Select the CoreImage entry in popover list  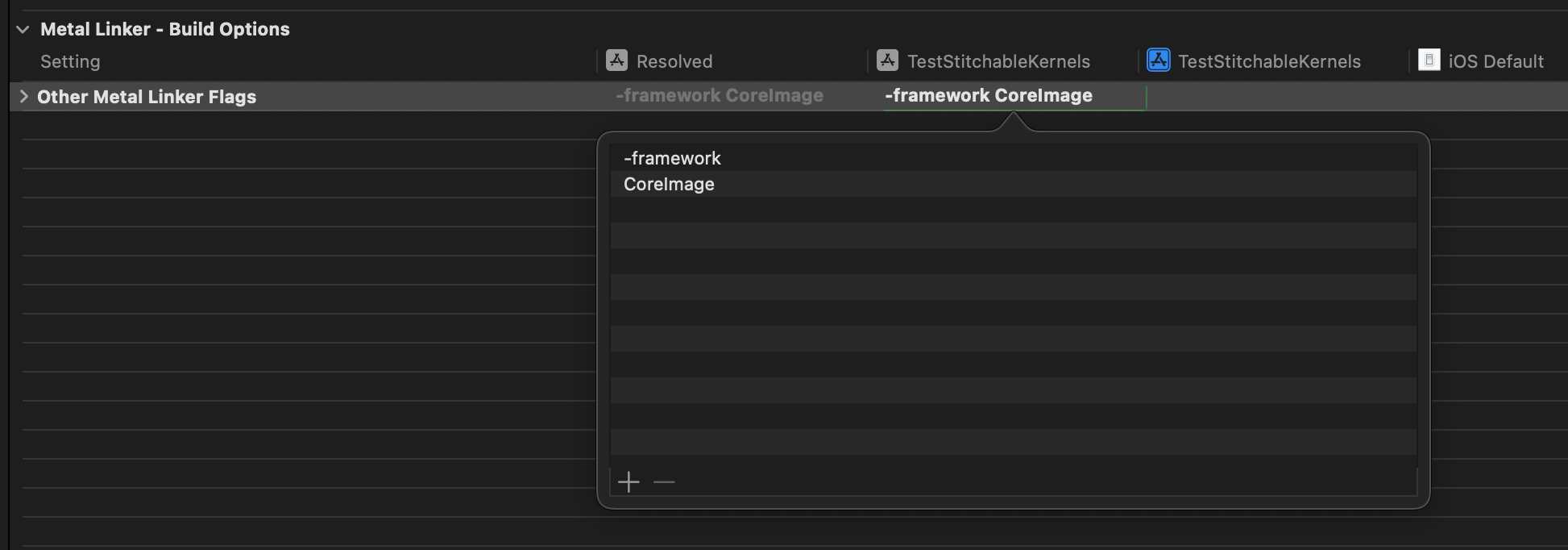1014,184
